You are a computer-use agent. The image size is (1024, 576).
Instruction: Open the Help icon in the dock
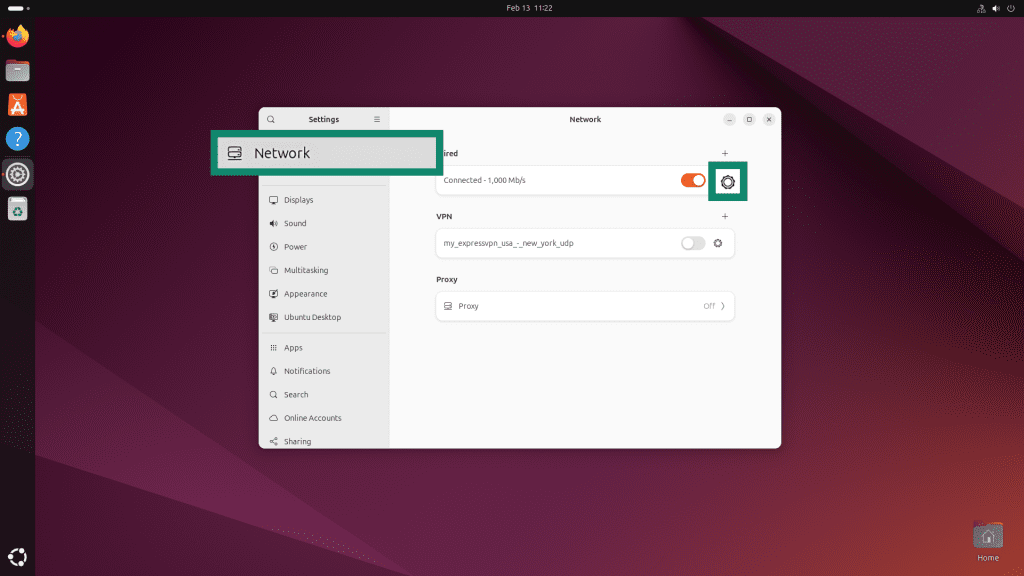point(18,139)
